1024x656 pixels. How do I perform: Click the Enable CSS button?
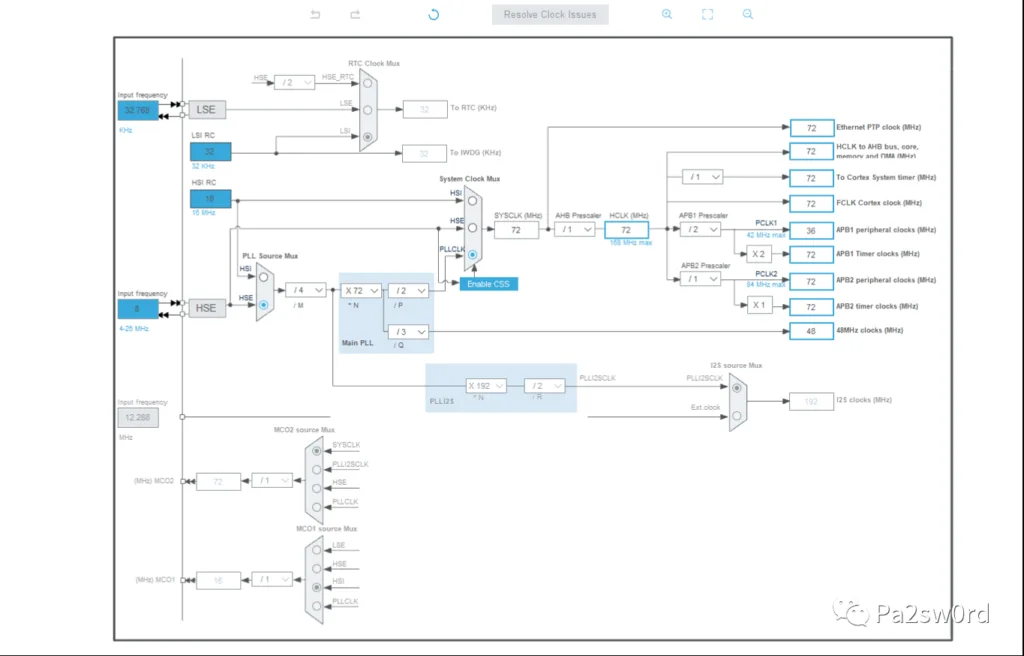tap(488, 284)
